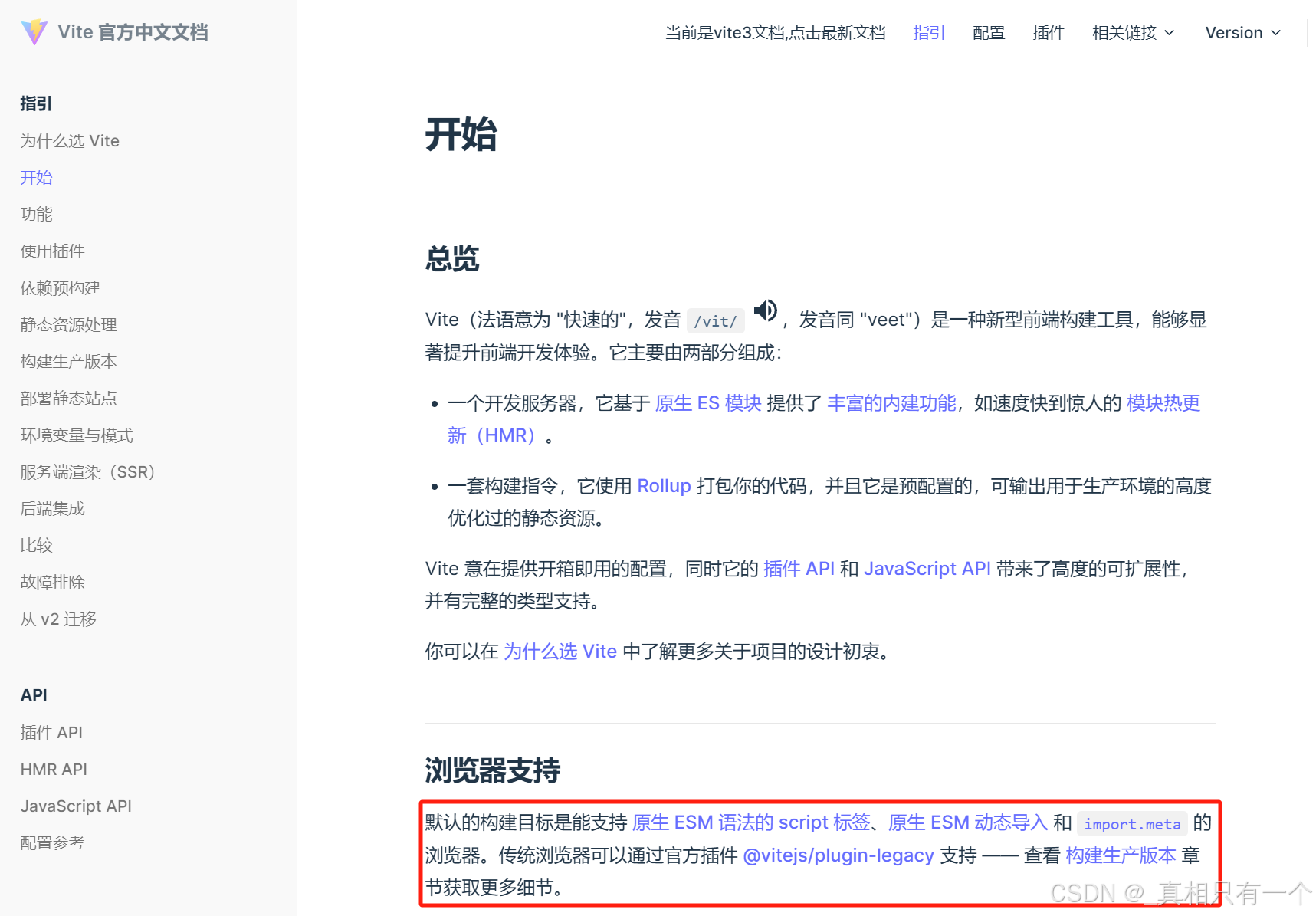Follow the 插件 API link in paragraph
The height and width of the screenshot is (916, 1316).
click(799, 569)
